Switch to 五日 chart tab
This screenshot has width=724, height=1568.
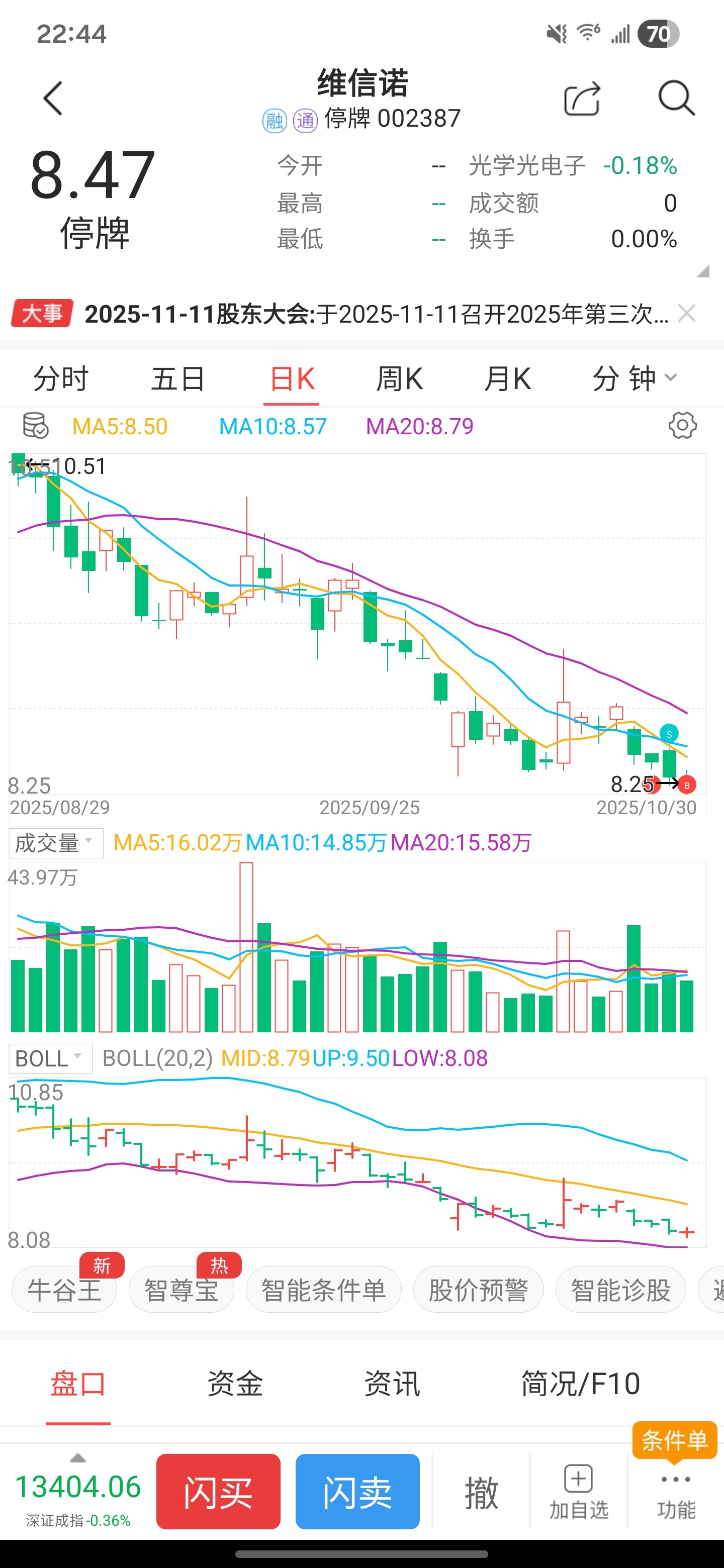178,378
